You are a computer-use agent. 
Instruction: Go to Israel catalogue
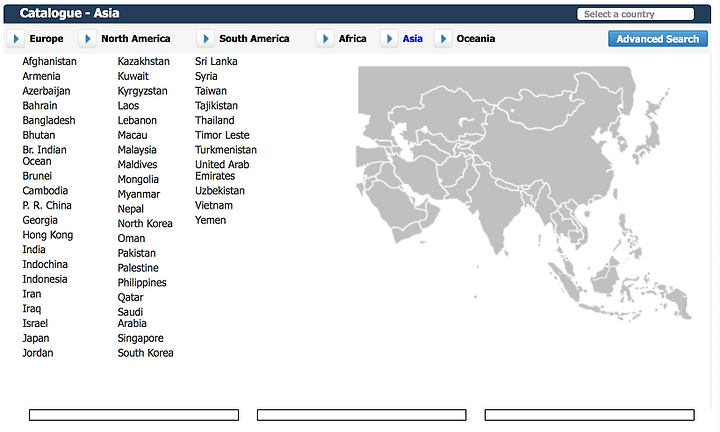[x=35, y=323]
